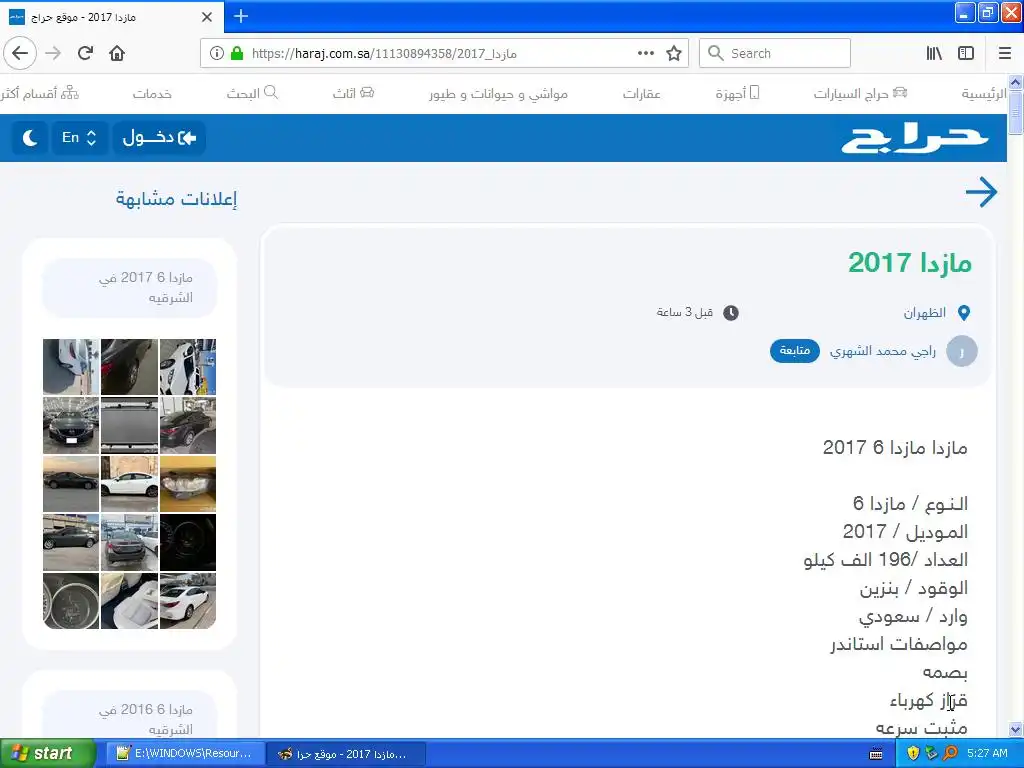1024x768 pixels.
Task: Click the URL address field
Action: (444, 54)
